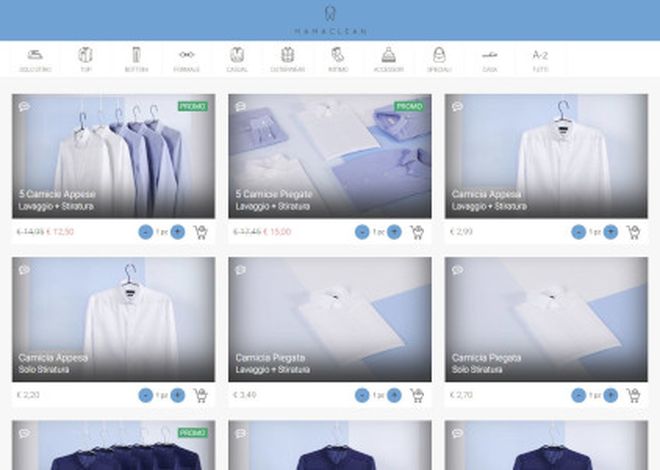The width and height of the screenshot is (660, 470).
Task: Open the Mamaclean logo at the top
Action: 330,20
